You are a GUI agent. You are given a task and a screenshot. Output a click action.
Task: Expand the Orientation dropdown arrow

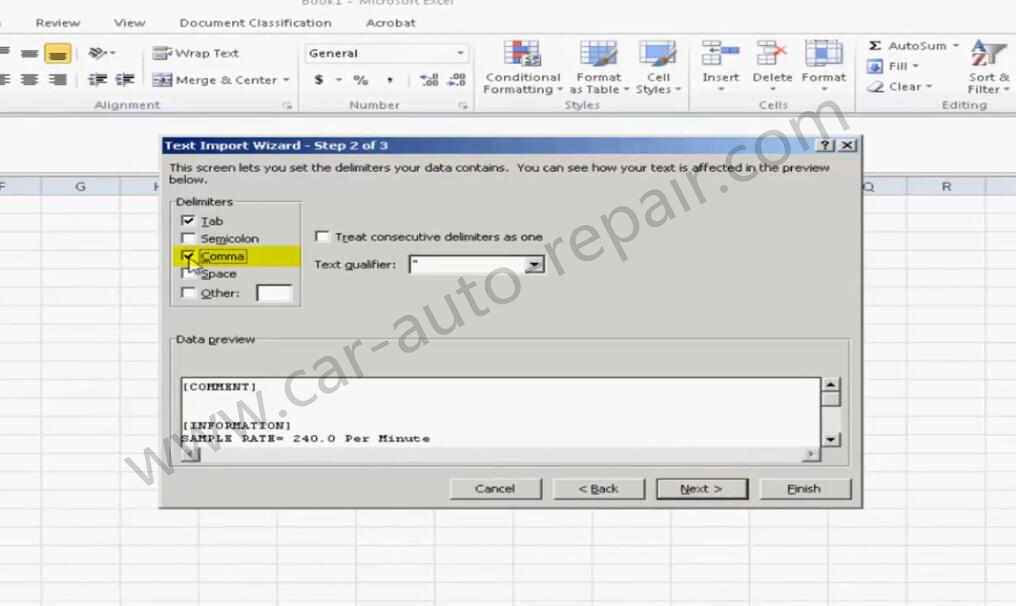point(112,53)
